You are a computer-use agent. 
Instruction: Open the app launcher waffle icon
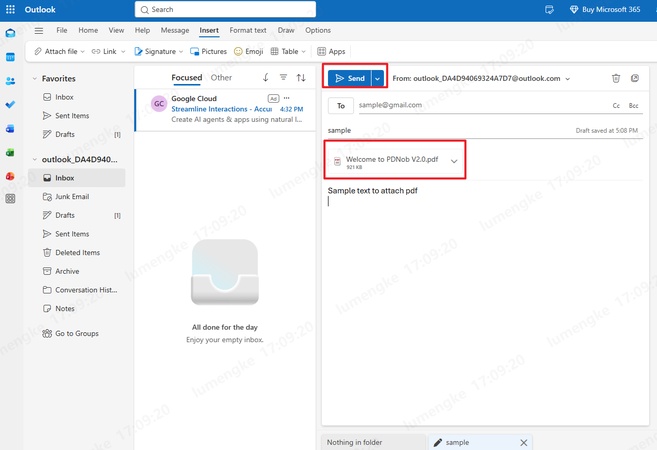click(10, 9)
